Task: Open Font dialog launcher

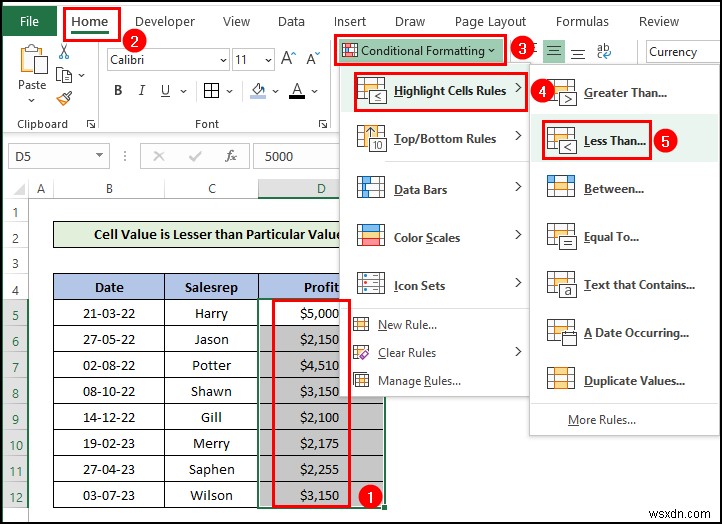Action: (x=323, y=124)
